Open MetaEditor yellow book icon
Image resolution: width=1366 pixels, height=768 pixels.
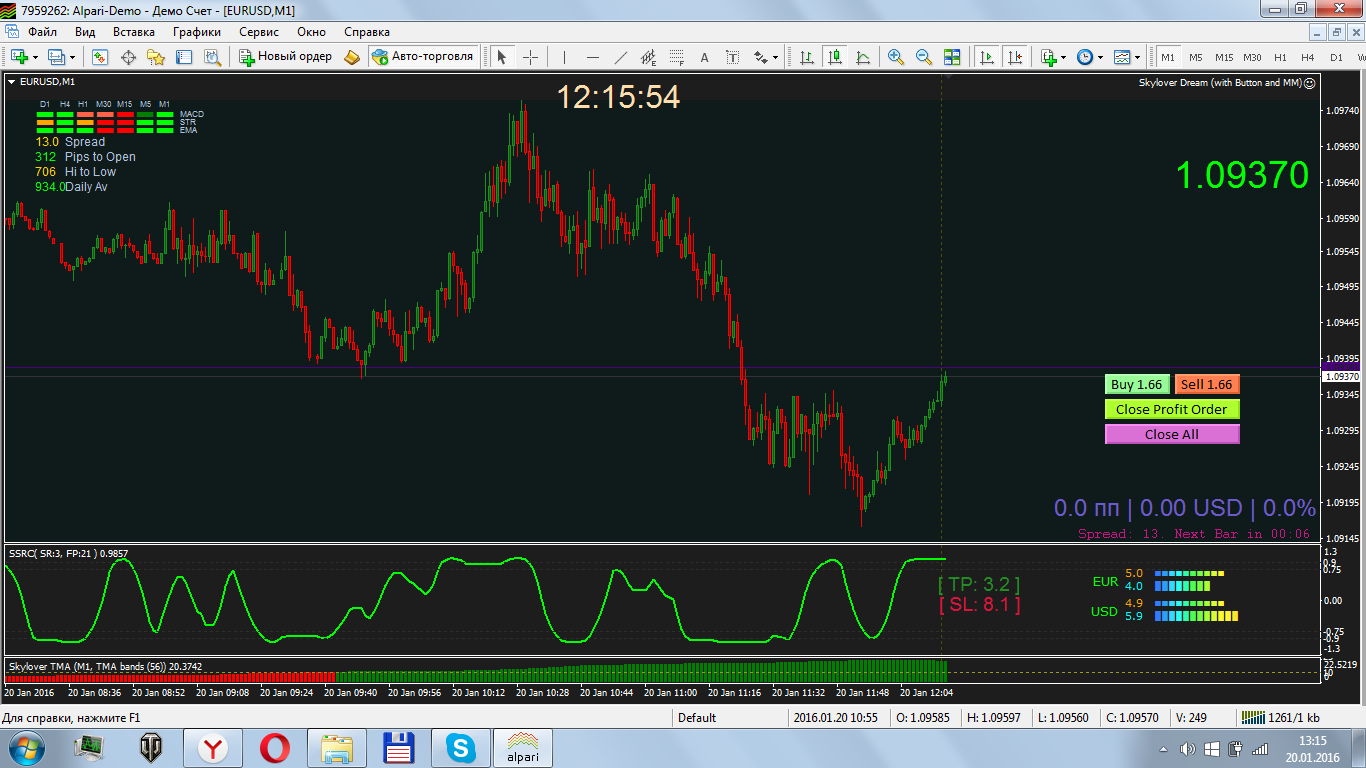point(351,57)
